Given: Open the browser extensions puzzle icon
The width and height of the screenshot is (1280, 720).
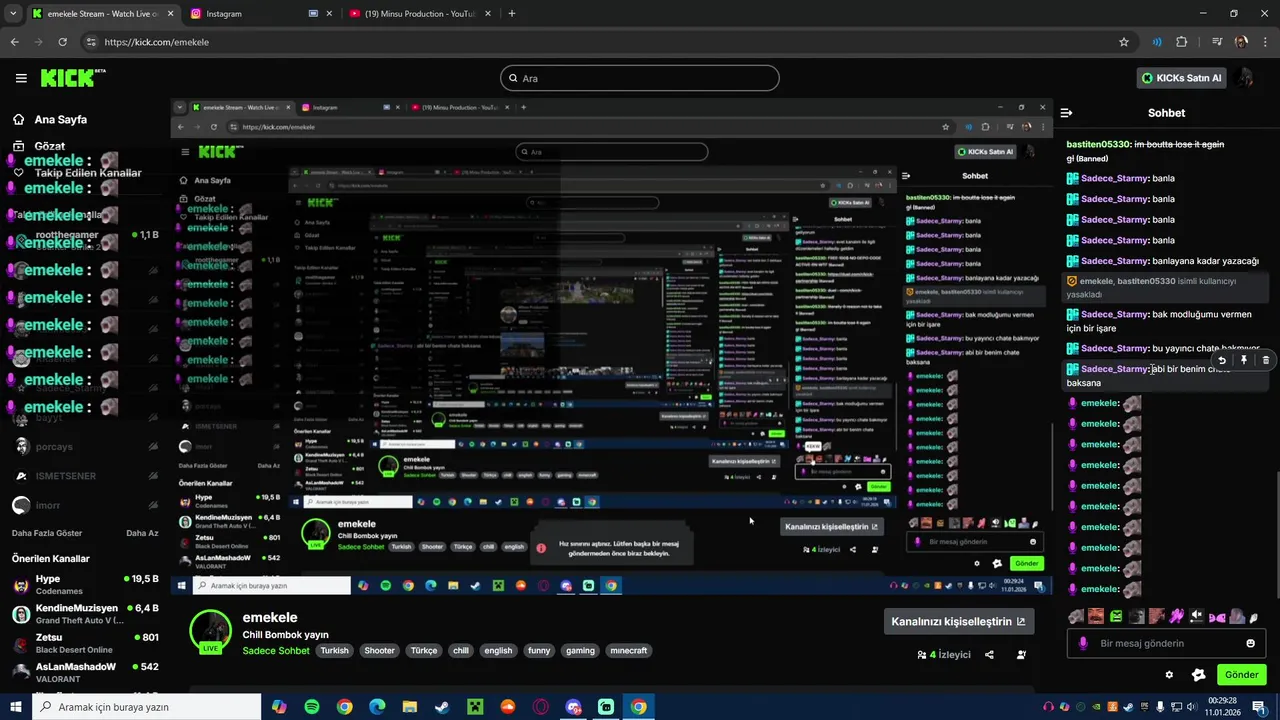Looking at the screenshot, I should pyautogui.click(x=1182, y=42).
